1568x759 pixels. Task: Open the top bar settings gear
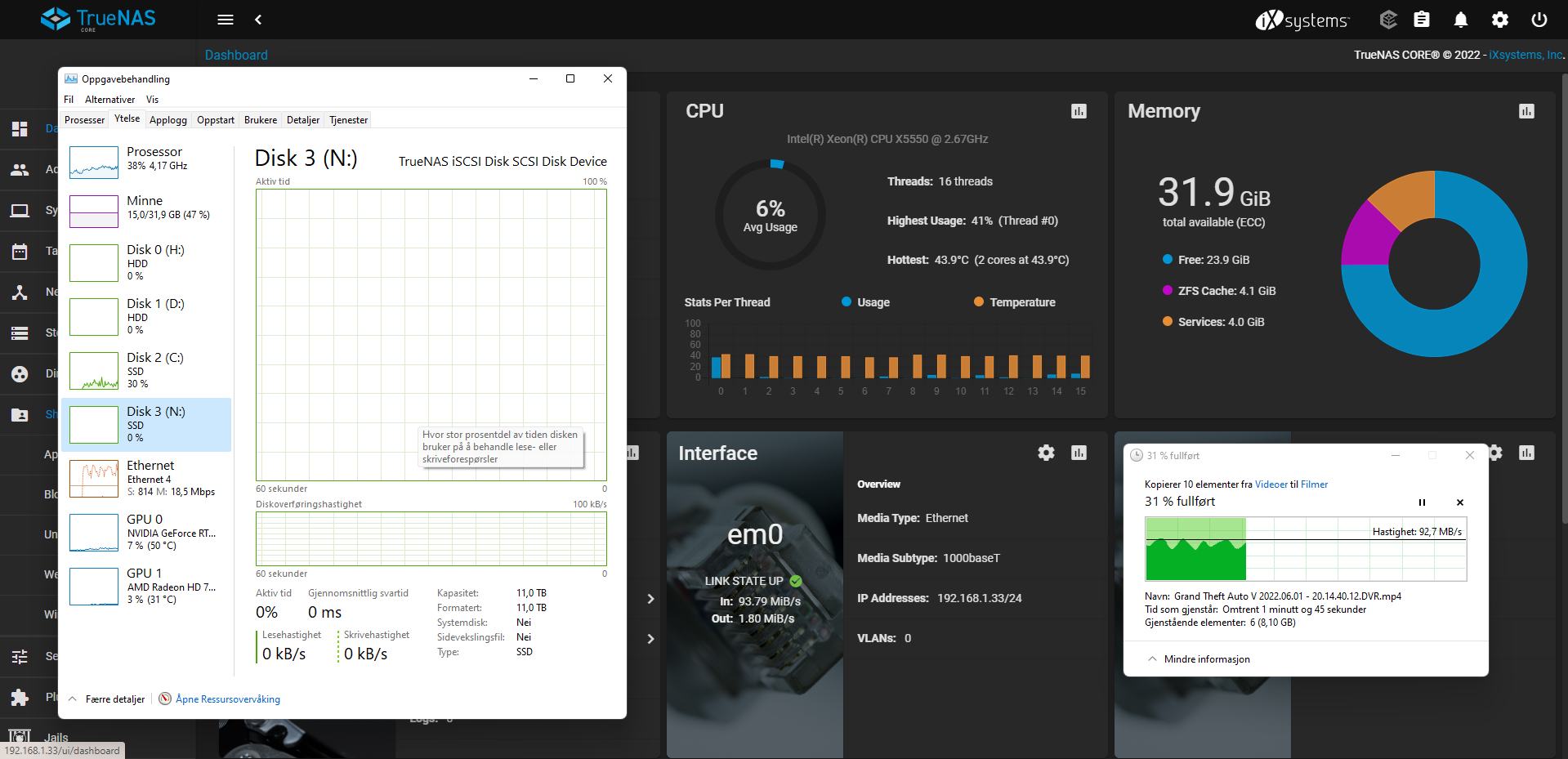point(1499,20)
